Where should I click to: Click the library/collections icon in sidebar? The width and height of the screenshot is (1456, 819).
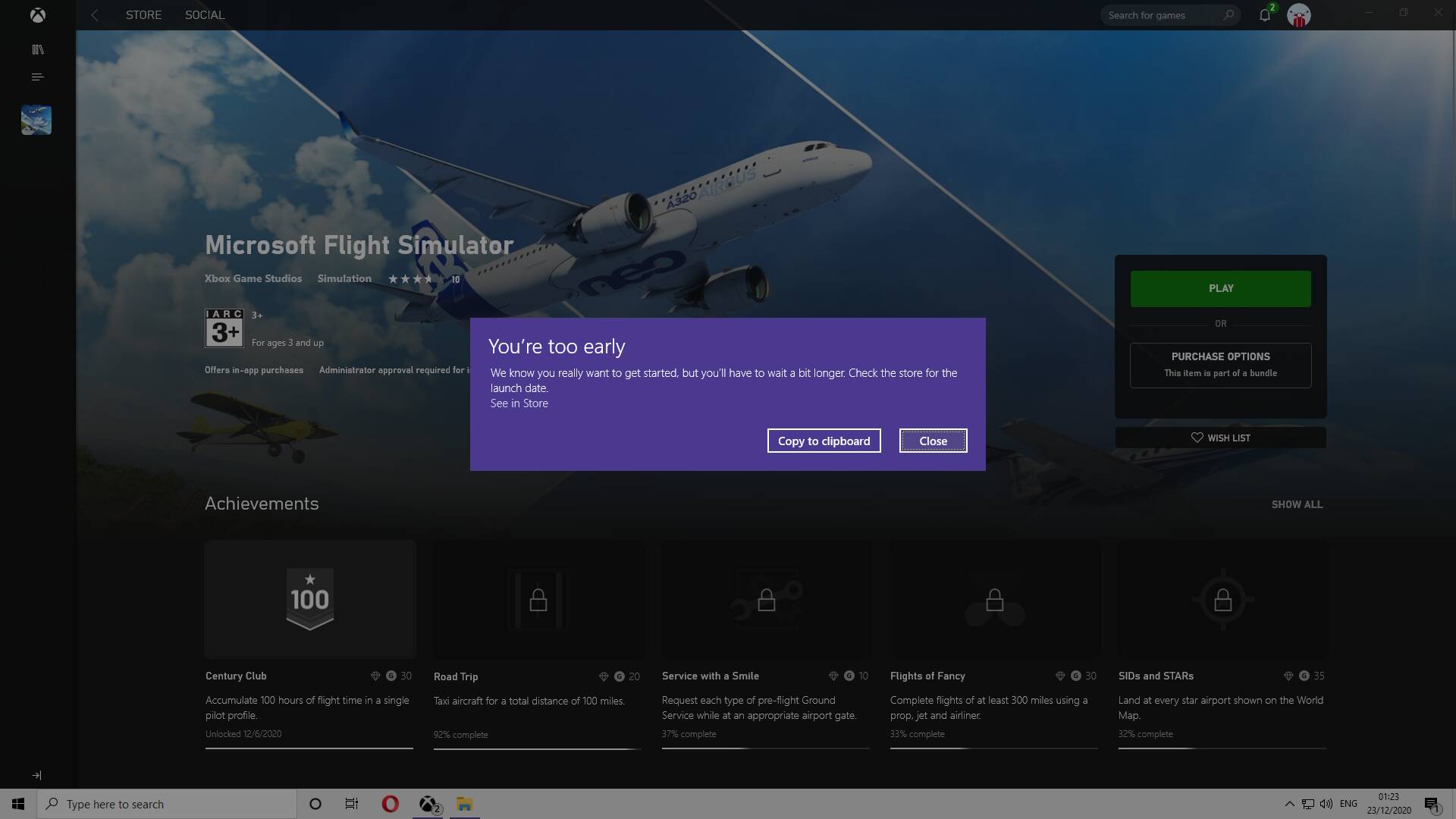(37, 49)
